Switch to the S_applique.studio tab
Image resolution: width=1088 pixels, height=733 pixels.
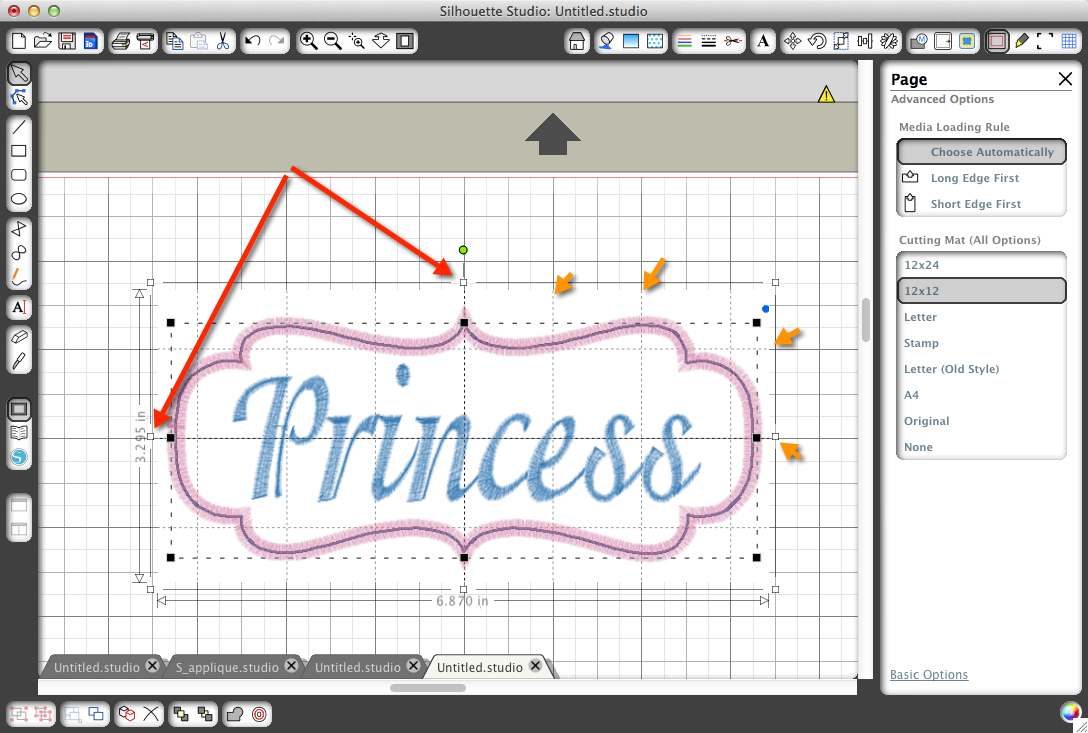pyautogui.click(x=227, y=667)
